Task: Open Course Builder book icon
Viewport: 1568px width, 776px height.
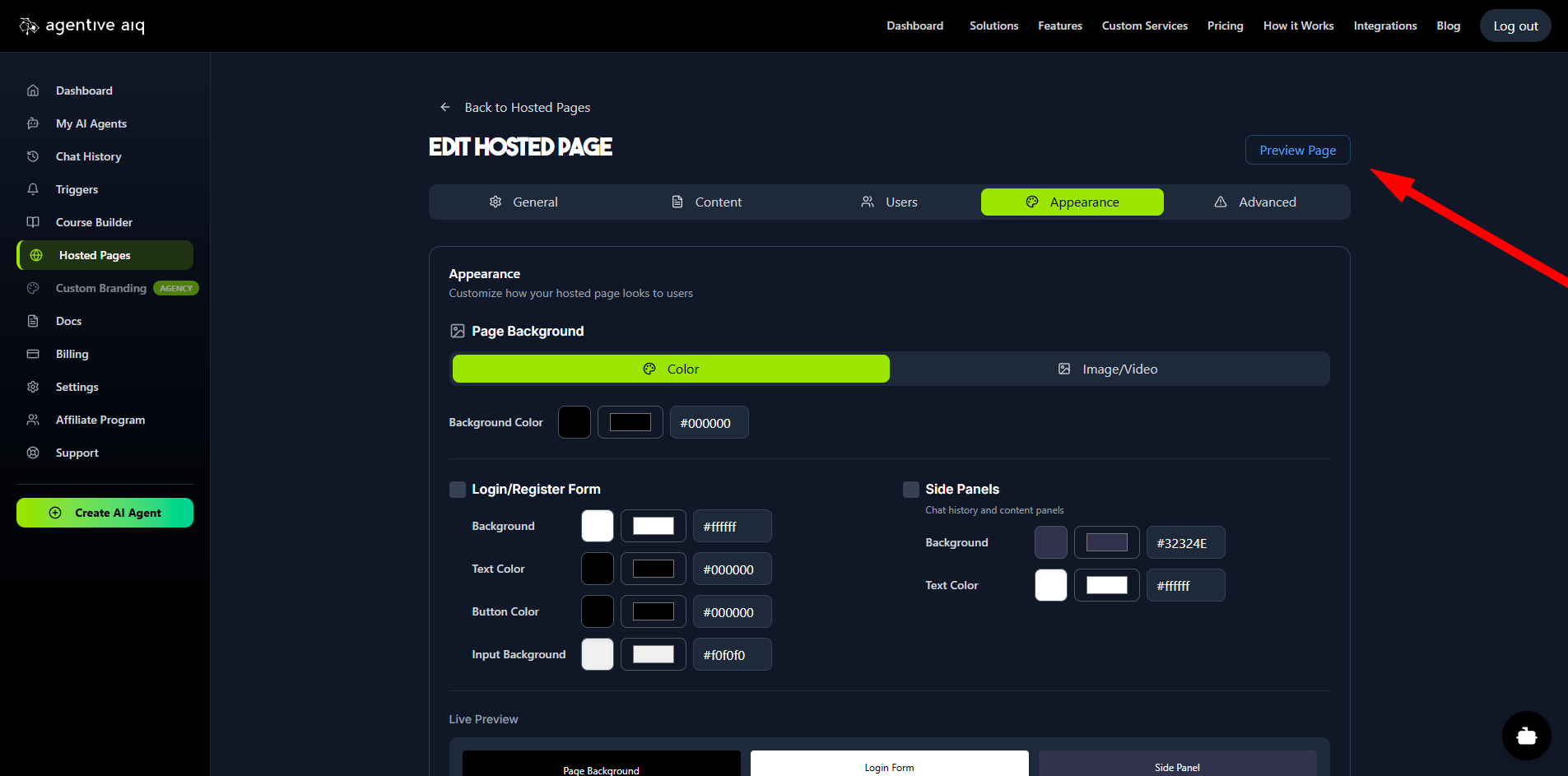Action: pos(33,222)
